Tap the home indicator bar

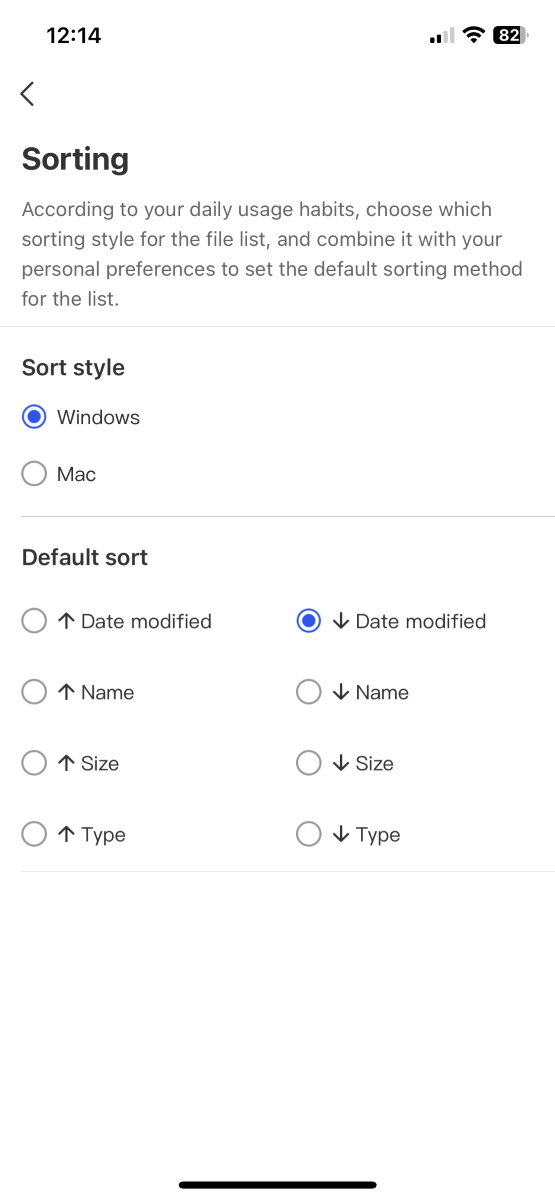[277, 1185]
